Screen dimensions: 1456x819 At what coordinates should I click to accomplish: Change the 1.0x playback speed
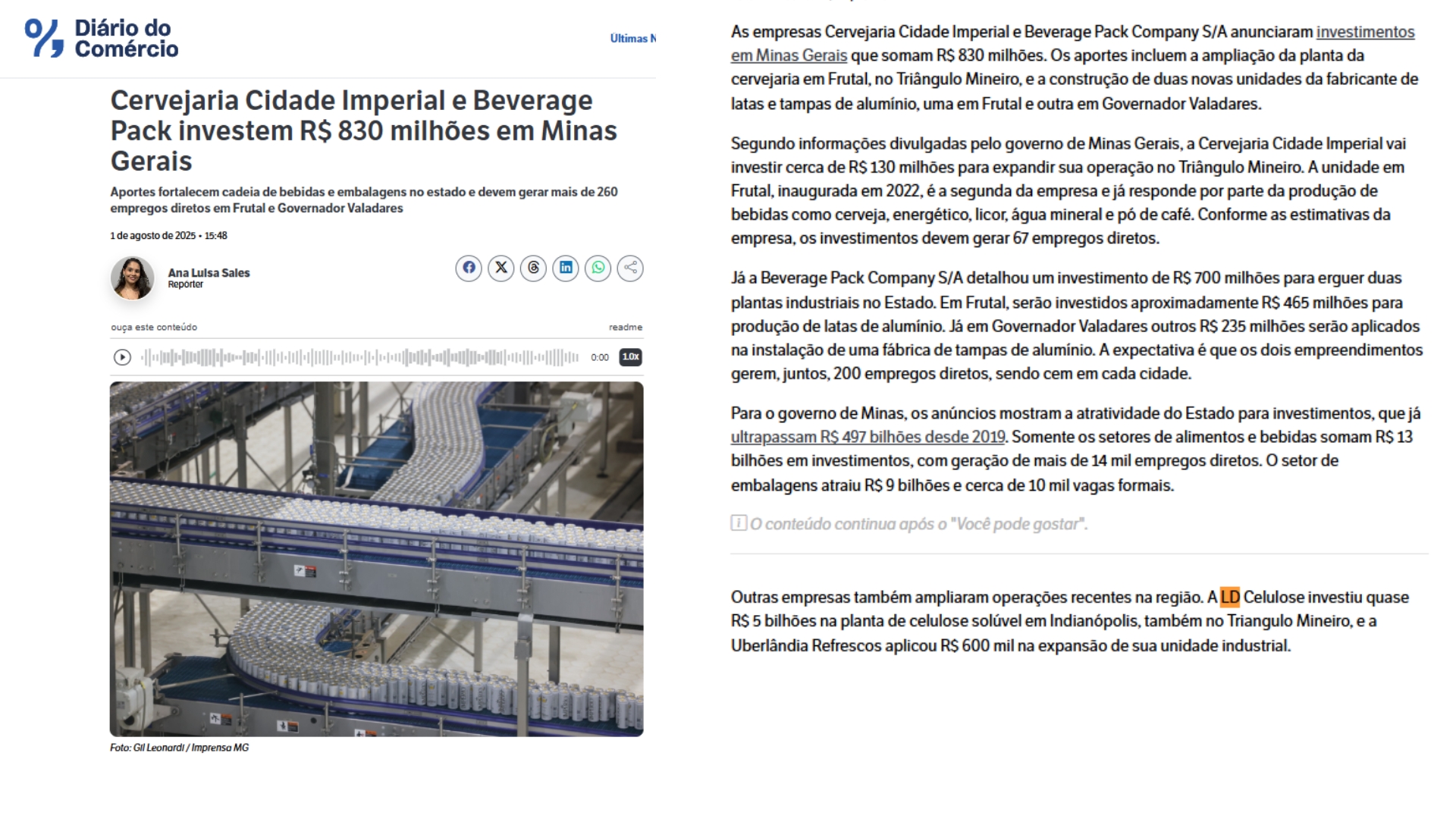[x=630, y=356]
